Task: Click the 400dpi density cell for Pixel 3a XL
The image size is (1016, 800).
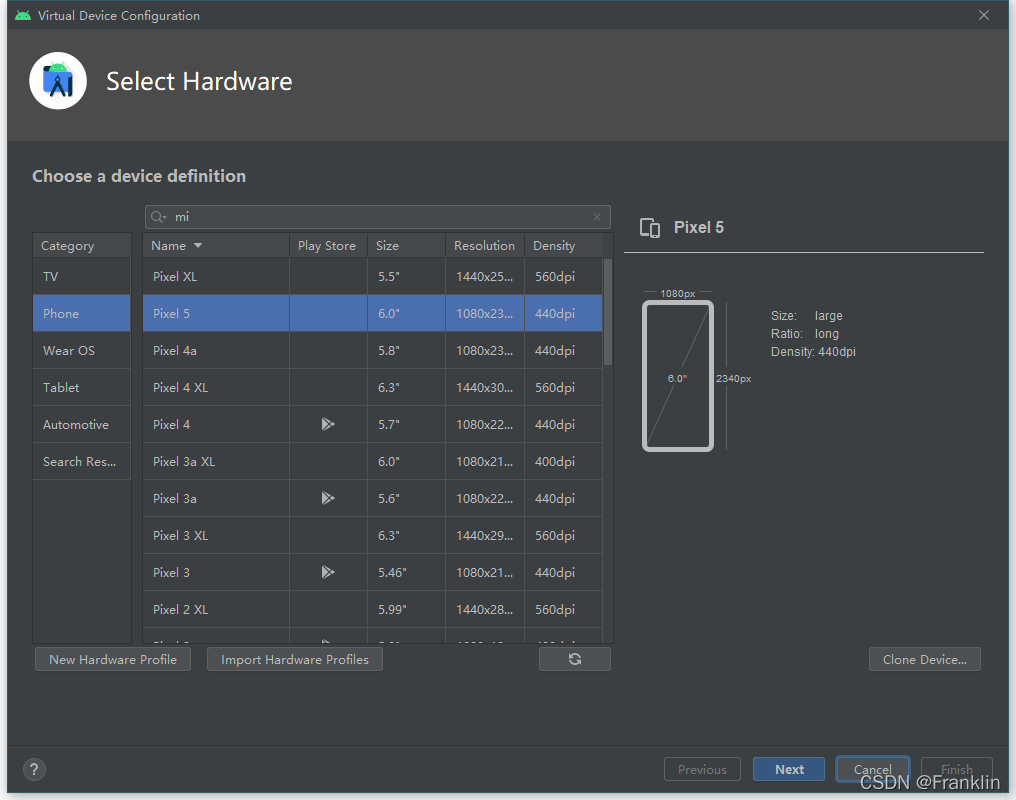Action: [x=563, y=461]
